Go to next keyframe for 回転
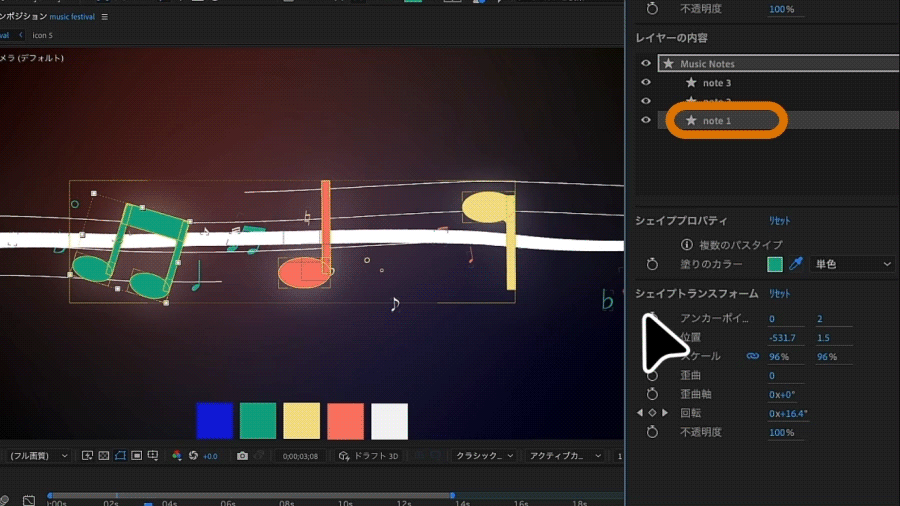This screenshot has height=506, width=900. click(x=665, y=412)
